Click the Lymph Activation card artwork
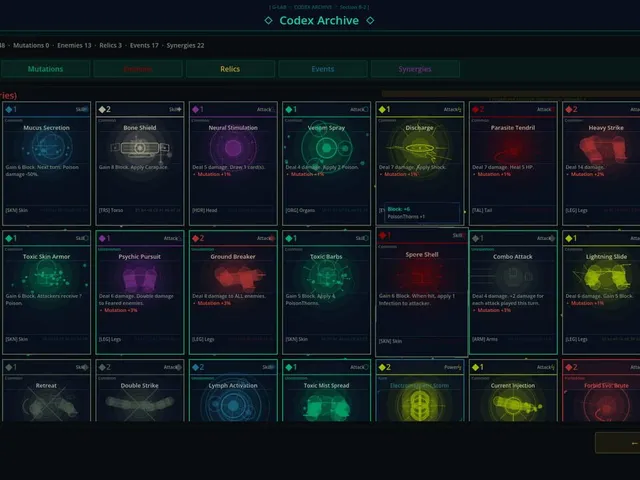Viewport: 640px width, 480px height. click(x=233, y=405)
